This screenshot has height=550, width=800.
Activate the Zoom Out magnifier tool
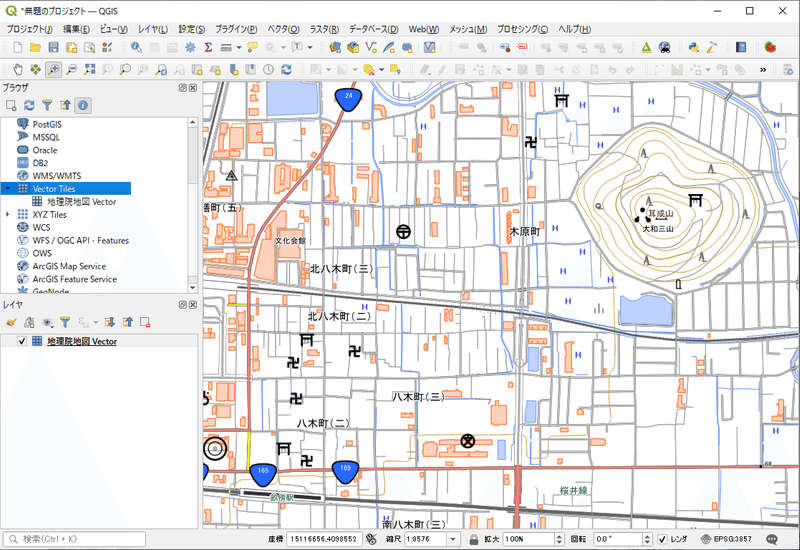click(71, 69)
